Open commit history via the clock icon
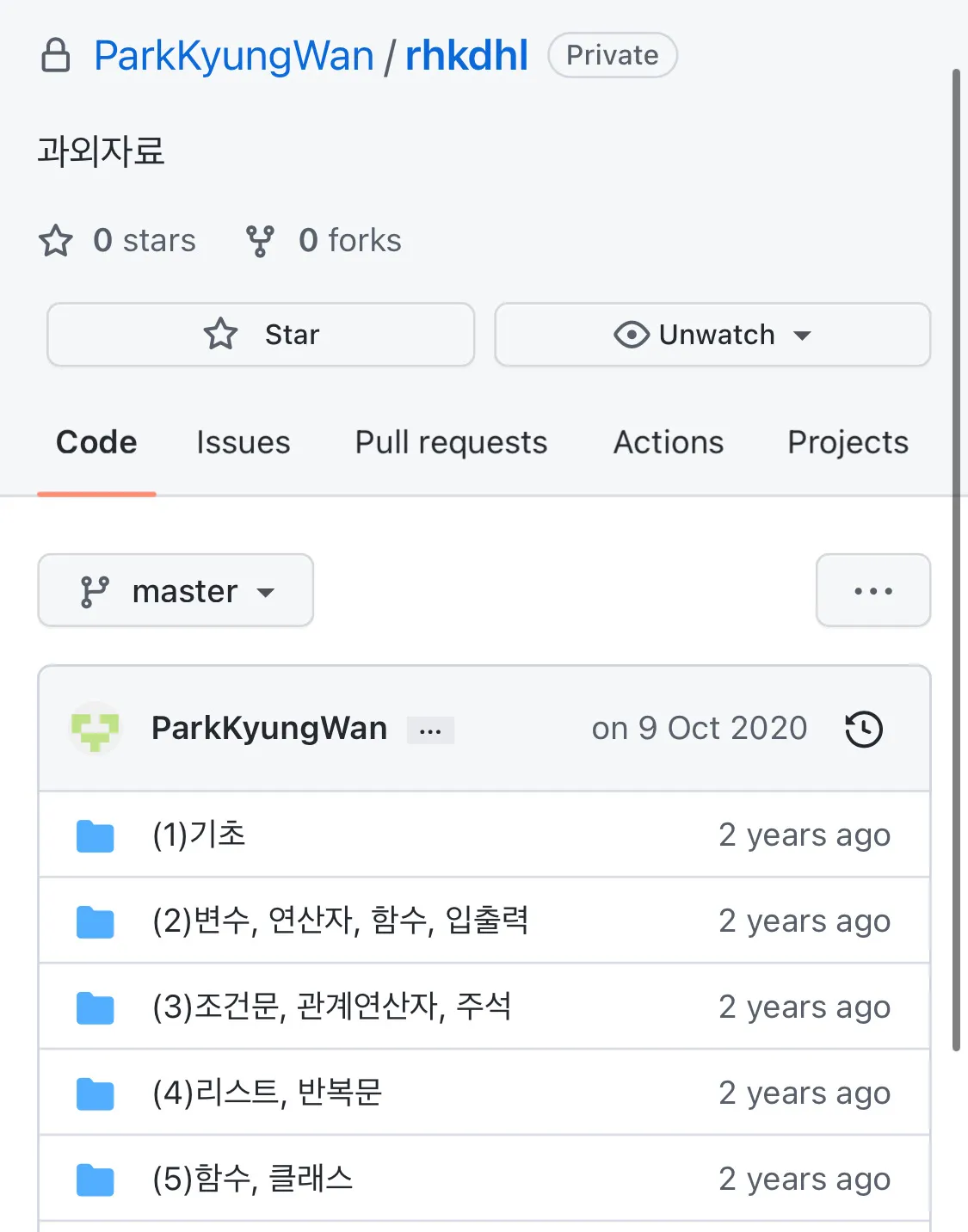The height and width of the screenshot is (1232, 968). (x=863, y=728)
